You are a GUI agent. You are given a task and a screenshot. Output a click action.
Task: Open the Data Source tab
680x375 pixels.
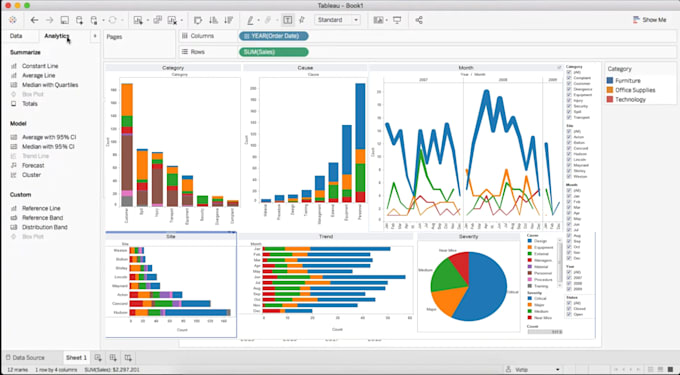coord(25,358)
